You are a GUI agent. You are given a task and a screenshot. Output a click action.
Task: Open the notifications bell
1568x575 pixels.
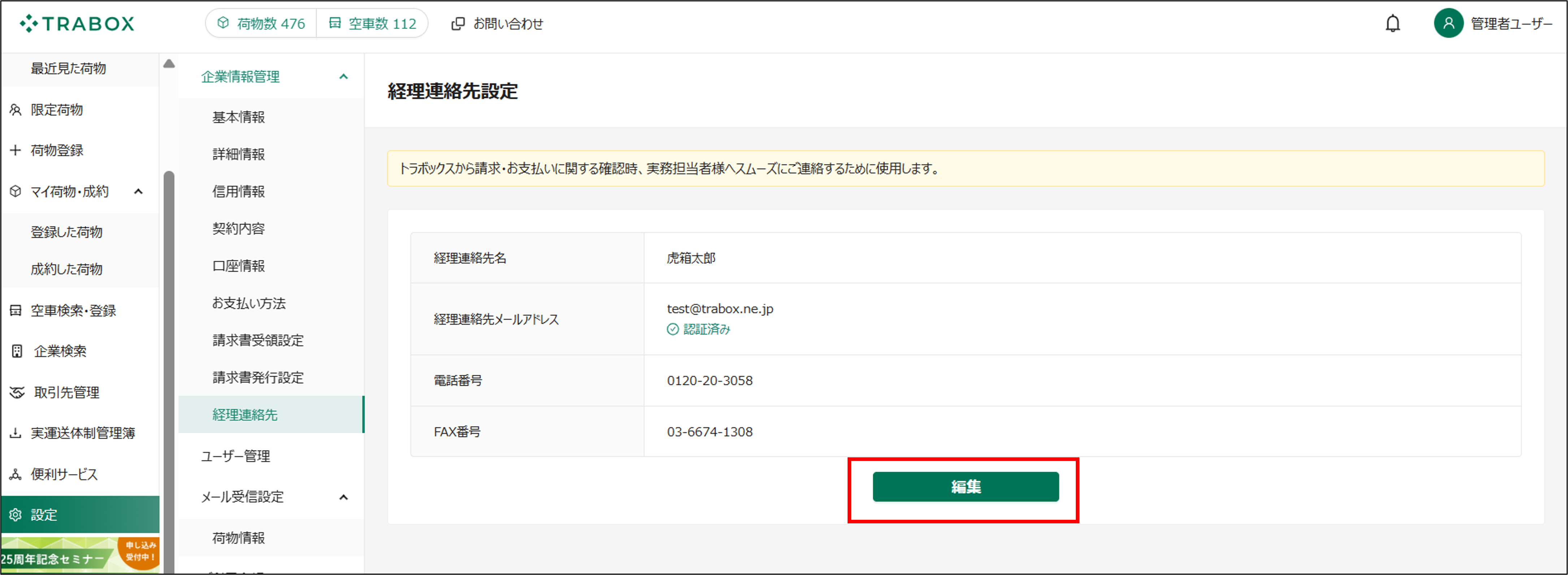tap(1392, 24)
